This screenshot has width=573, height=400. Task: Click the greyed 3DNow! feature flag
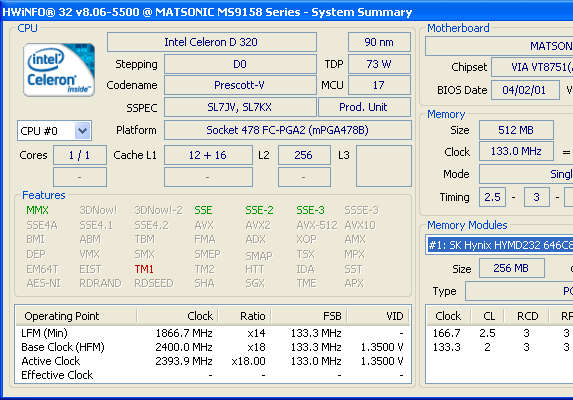pyautogui.click(x=98, y=210)
